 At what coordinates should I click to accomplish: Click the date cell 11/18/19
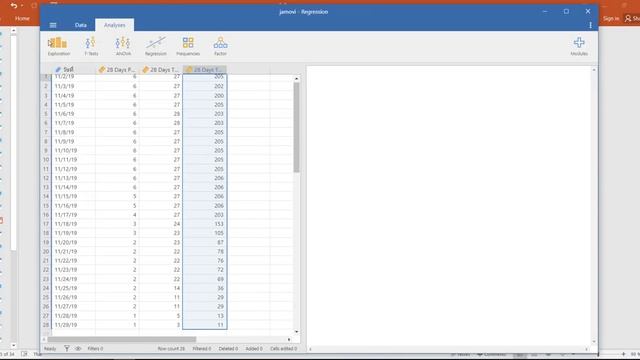point(73,224)
